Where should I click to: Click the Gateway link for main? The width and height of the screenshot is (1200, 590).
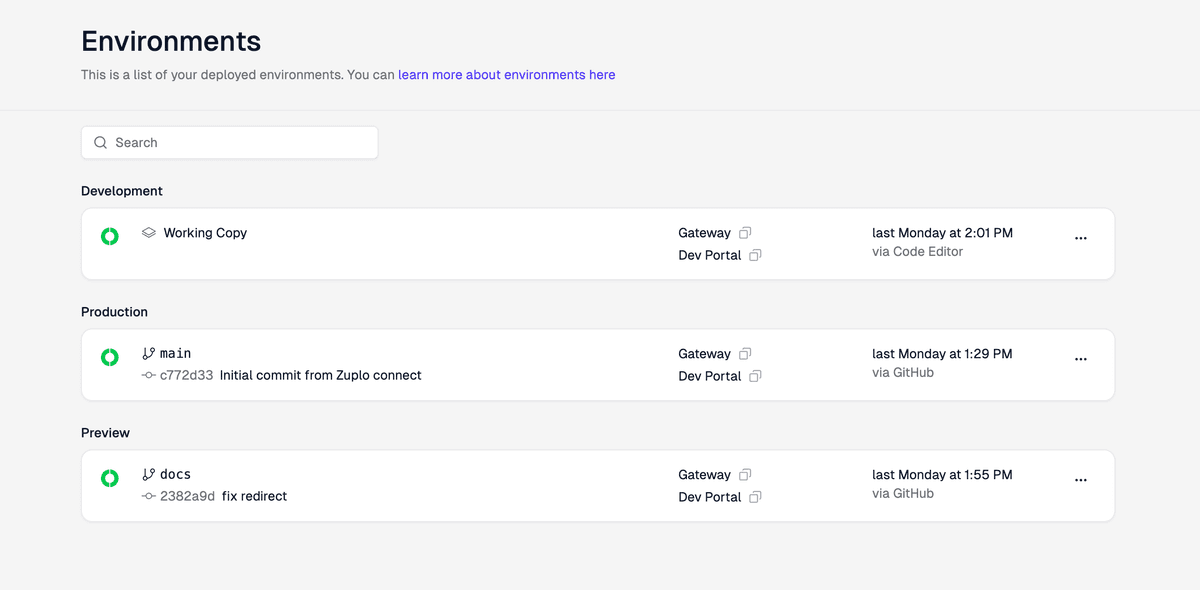(704, 353)
